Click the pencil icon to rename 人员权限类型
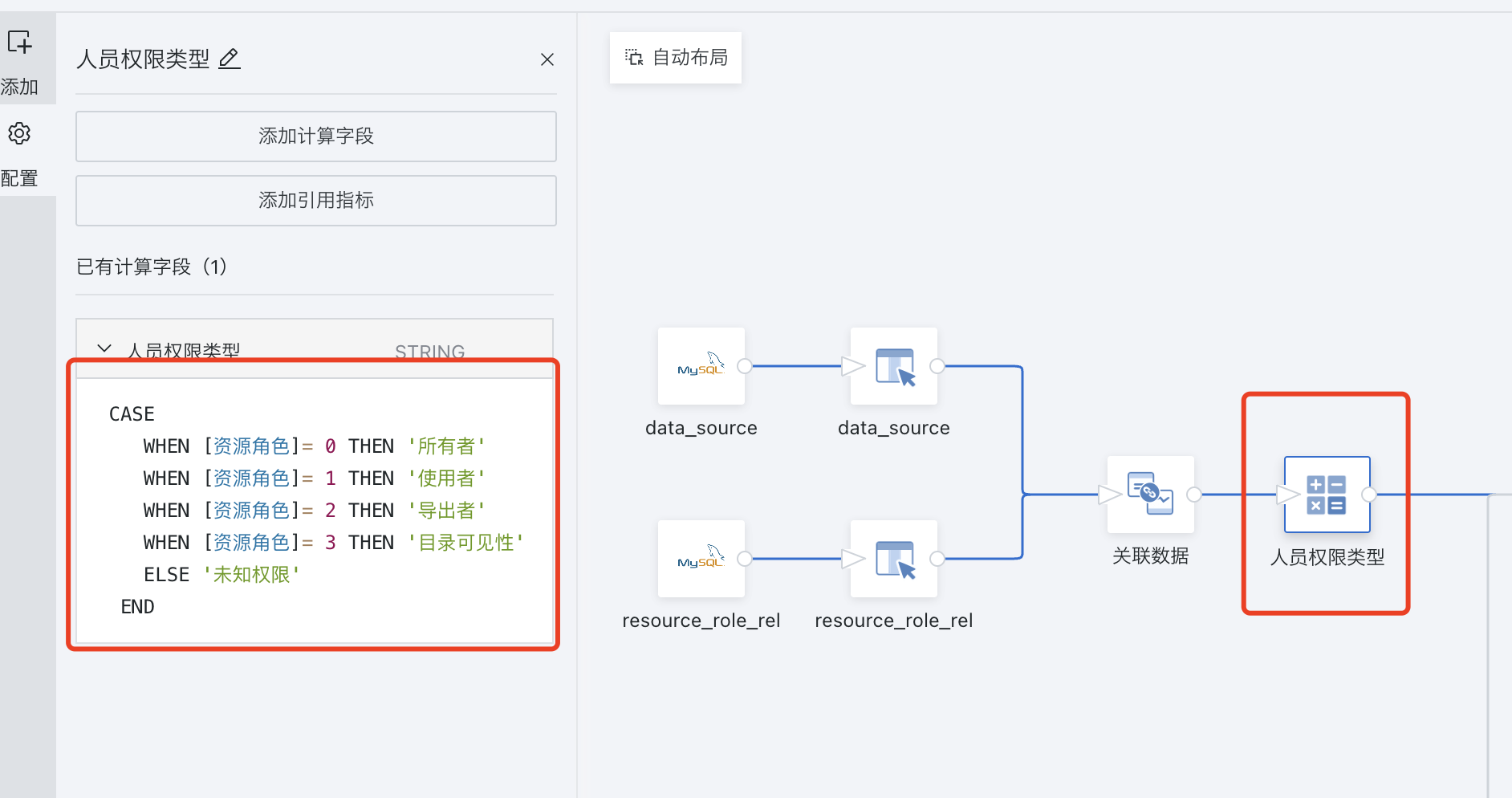1512x798 pixels. (230, 59)
